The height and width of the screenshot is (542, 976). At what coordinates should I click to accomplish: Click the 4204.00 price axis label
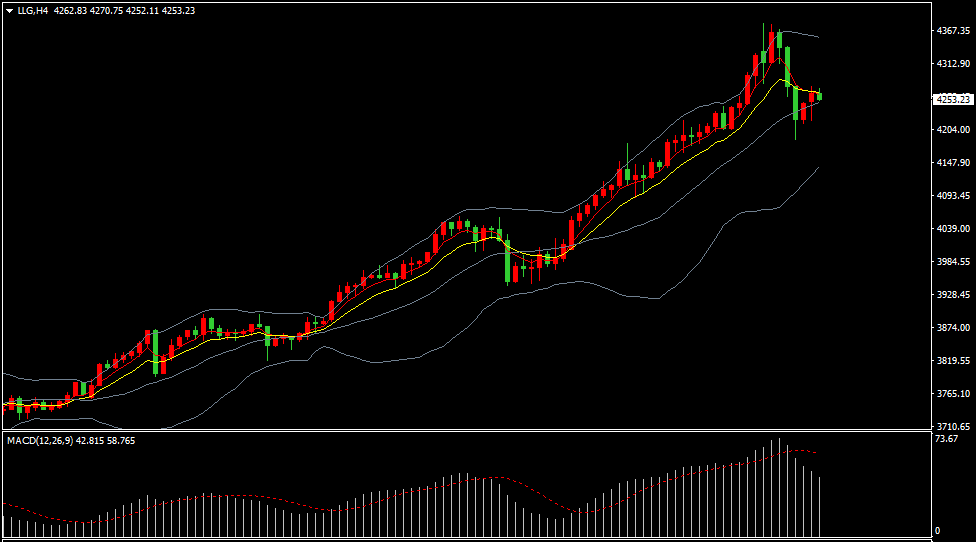(x=952, y=130)
